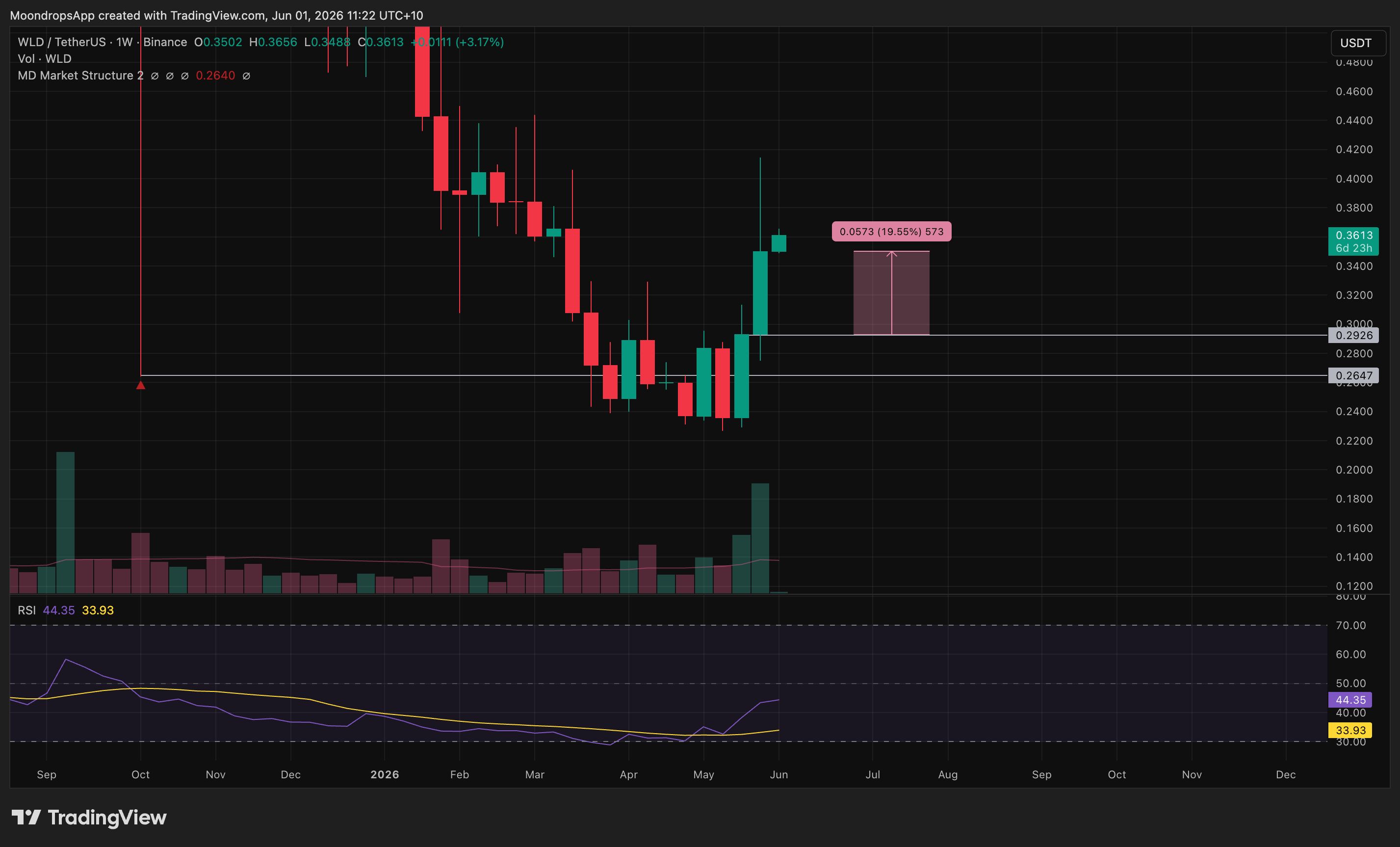Screen dimensions: 1400x847
Task: Click the Jun label on time axis
Action: [779, 775]
